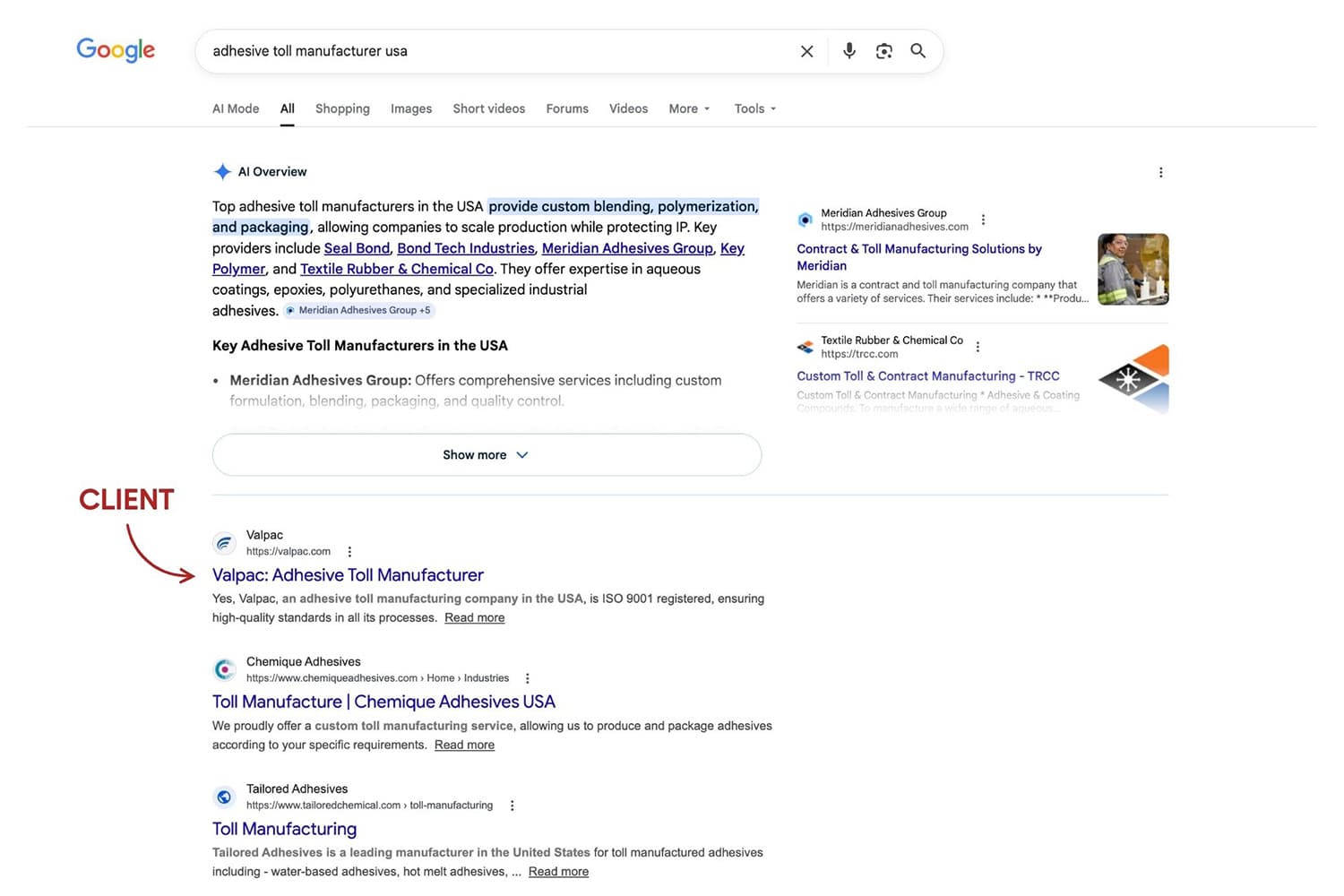The height and width of the screenshot is (896, 1344).
Task: Open options dots next to Textile Rubber & Chemical Co source
Action: (x=978, y=347)
